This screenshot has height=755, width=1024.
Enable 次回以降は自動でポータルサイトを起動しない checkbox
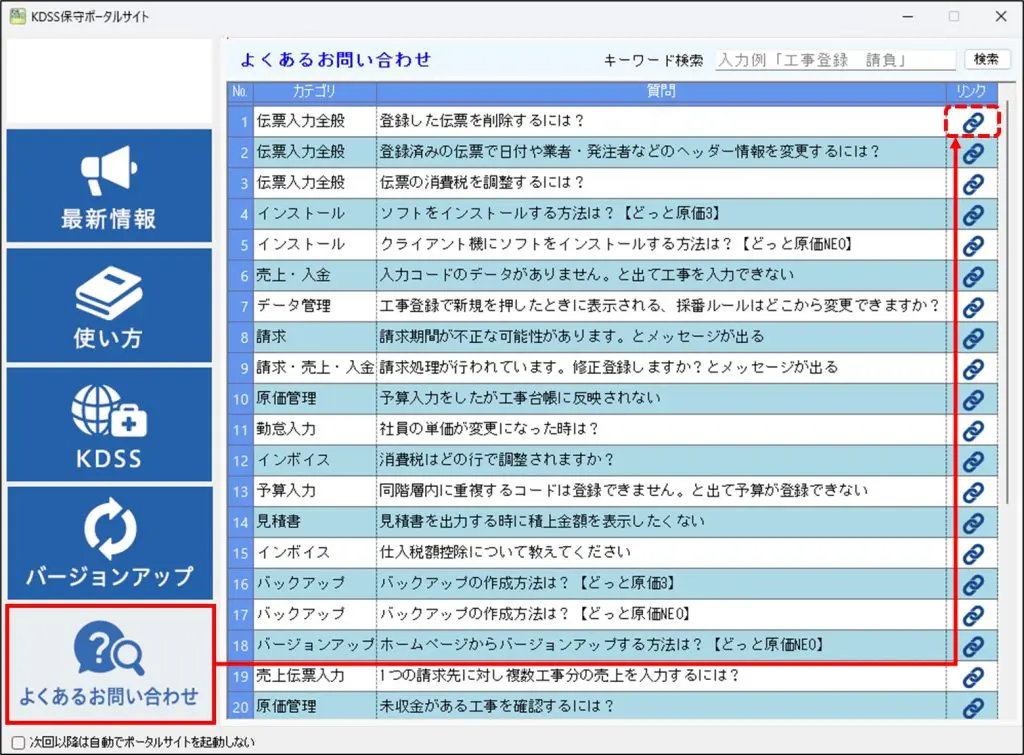tap(17, 743)
